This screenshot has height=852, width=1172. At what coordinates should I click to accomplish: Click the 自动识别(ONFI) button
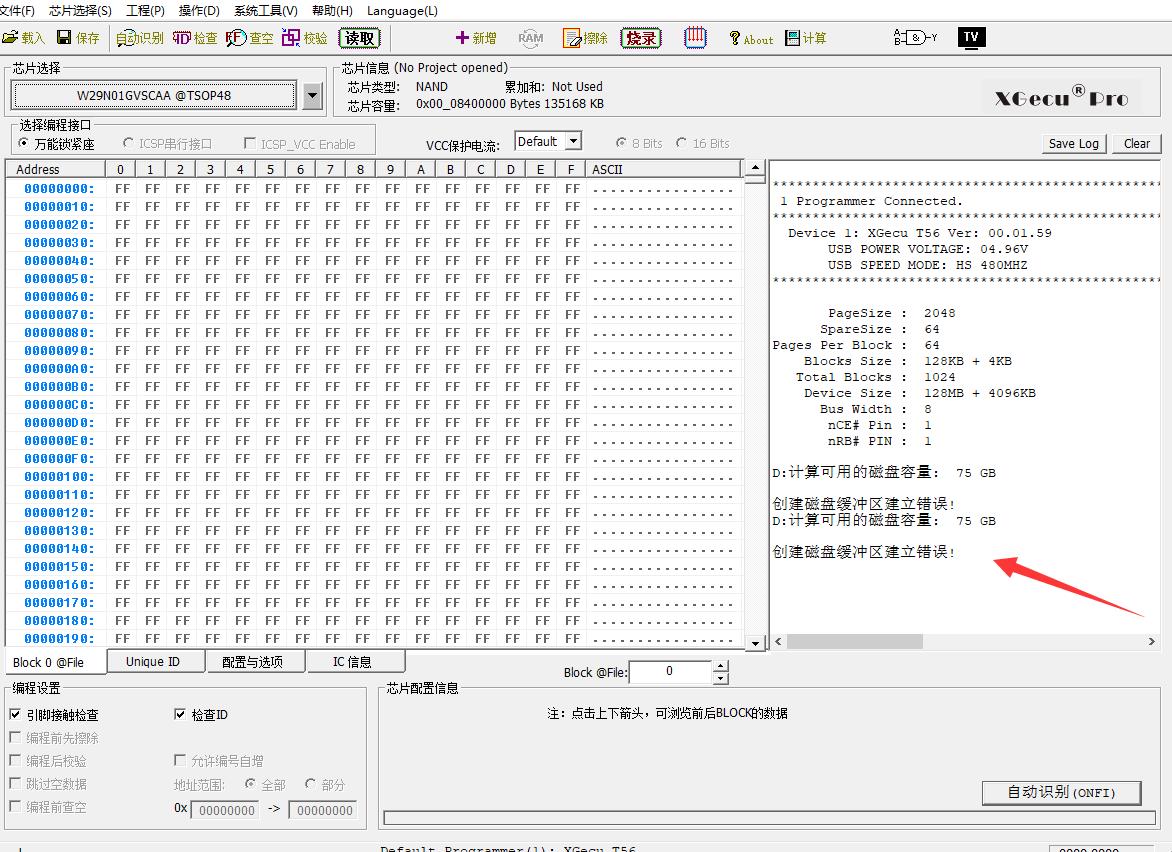click(1061, 792)
